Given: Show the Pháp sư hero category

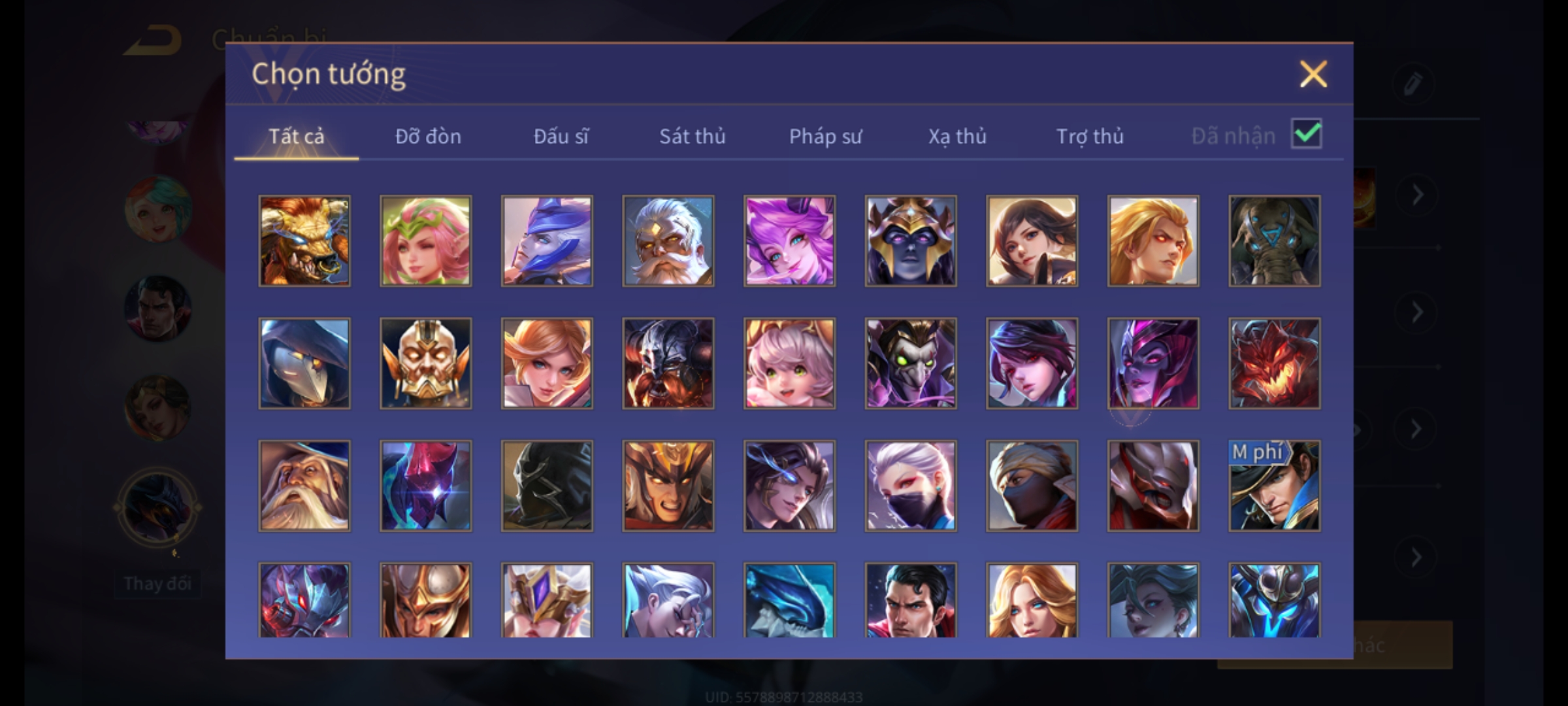Looking at the screenshot, I should pos(825,136).
